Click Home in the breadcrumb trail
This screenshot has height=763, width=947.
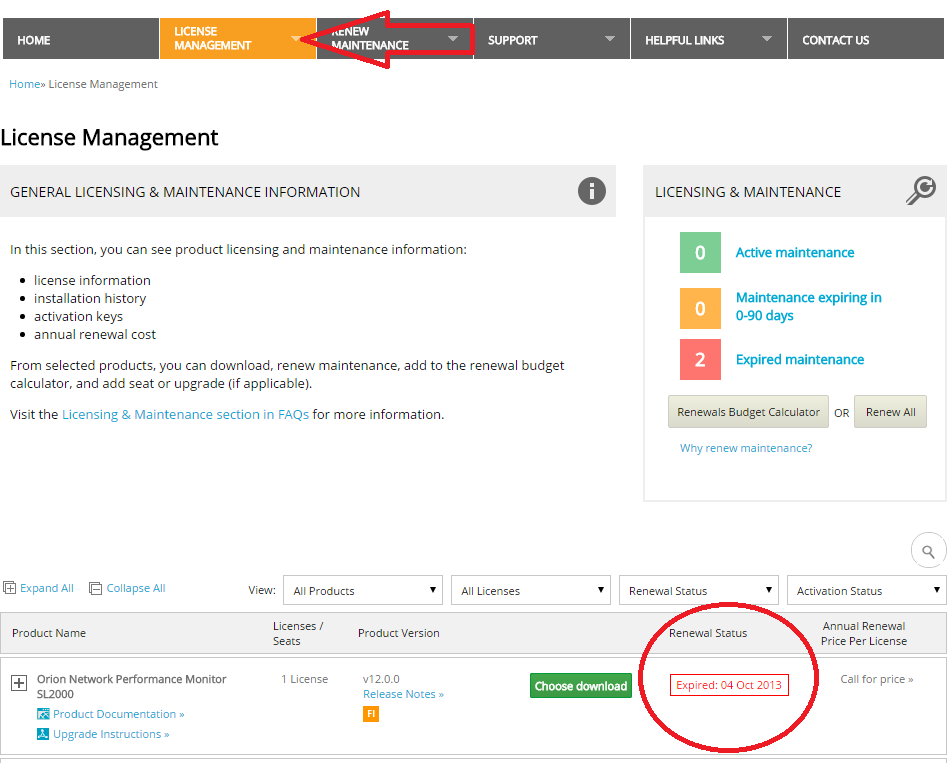24,84
